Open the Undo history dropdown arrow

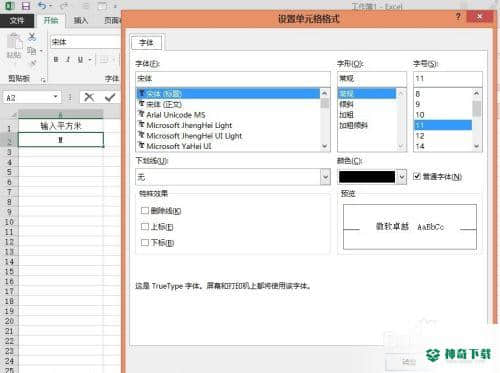click(x=50, y=6)
